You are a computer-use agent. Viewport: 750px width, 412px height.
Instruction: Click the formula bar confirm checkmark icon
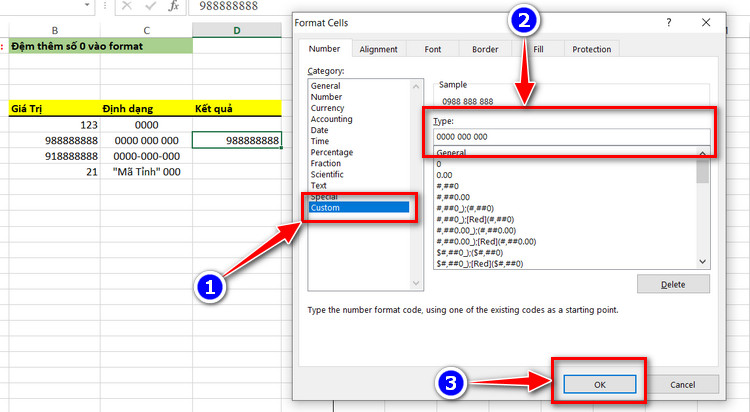pos(151,6)
